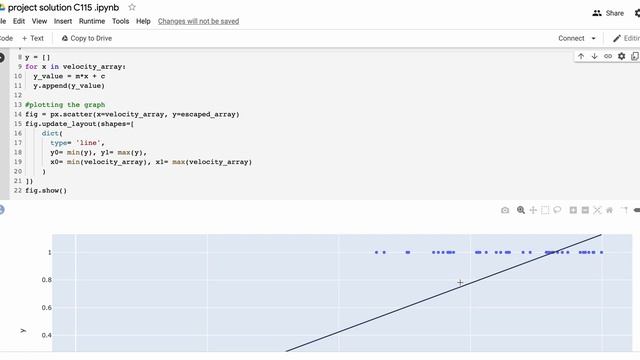Image resolution: width=640 pixels, height=360 pixels.
Task: Click the Connect runtime button
Action: (x=571, y=38)
